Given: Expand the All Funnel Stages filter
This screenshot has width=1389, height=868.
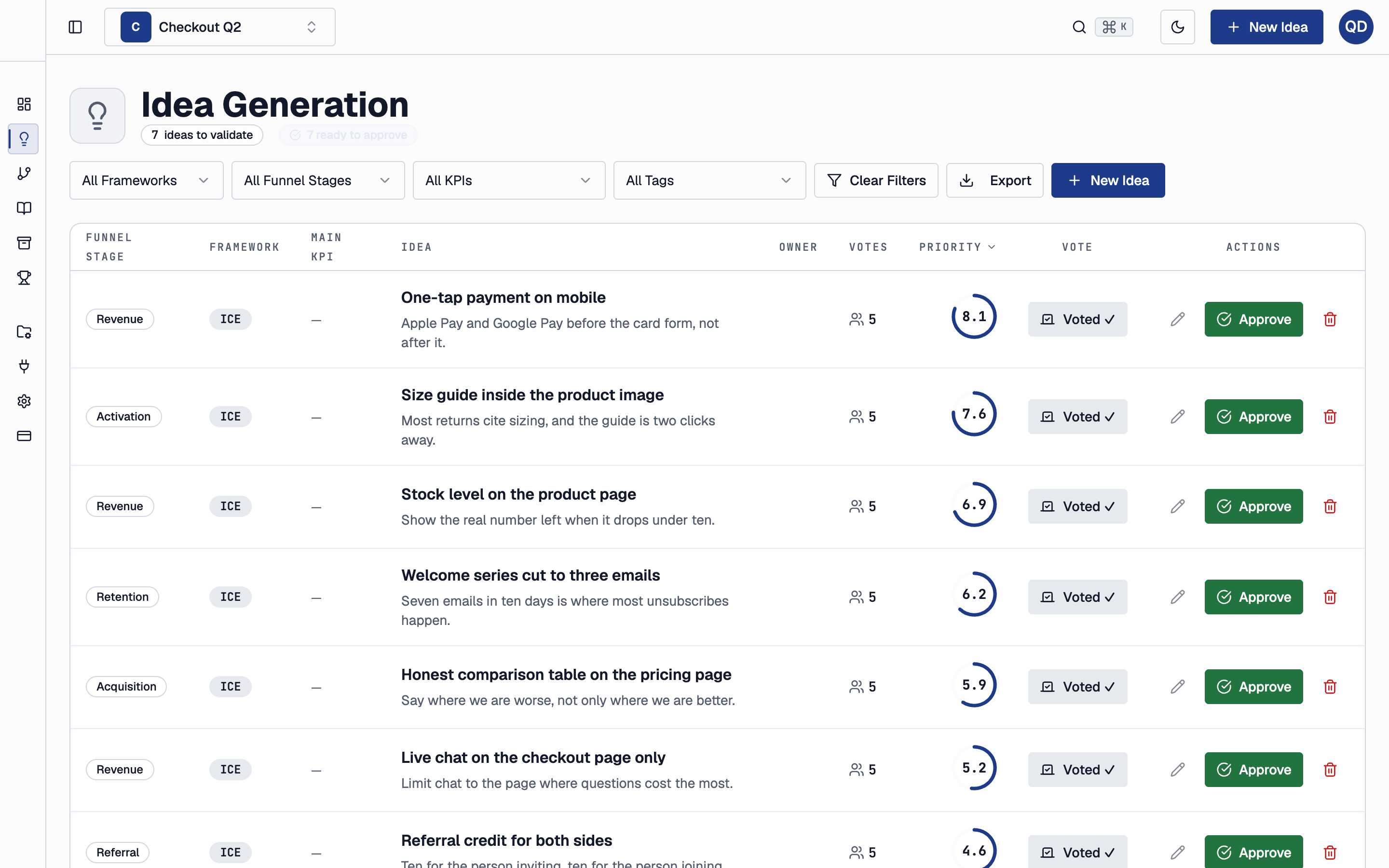Looking at the screenshot, I should [318, 180].
